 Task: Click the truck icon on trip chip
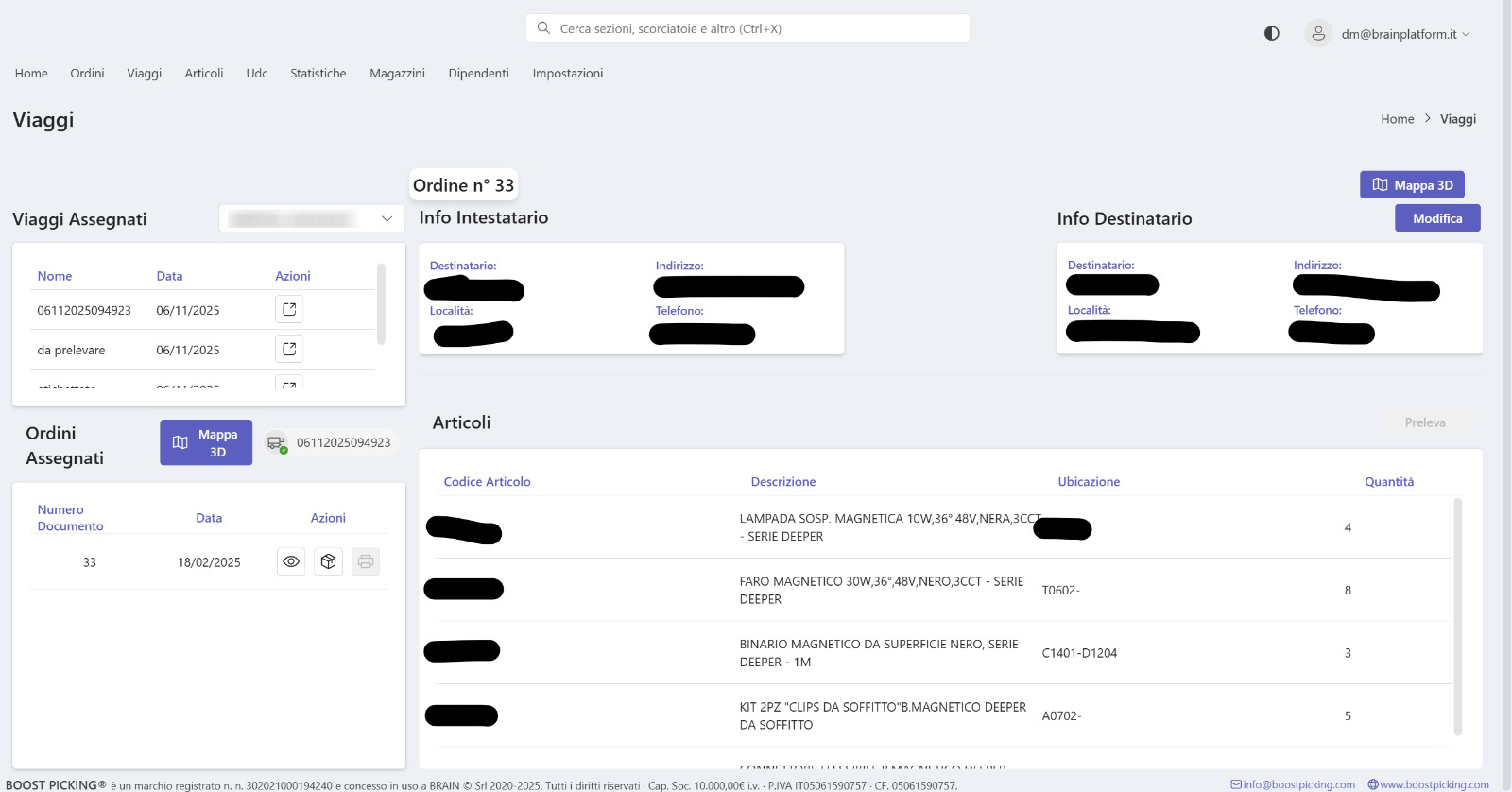(x=276, y=442)
